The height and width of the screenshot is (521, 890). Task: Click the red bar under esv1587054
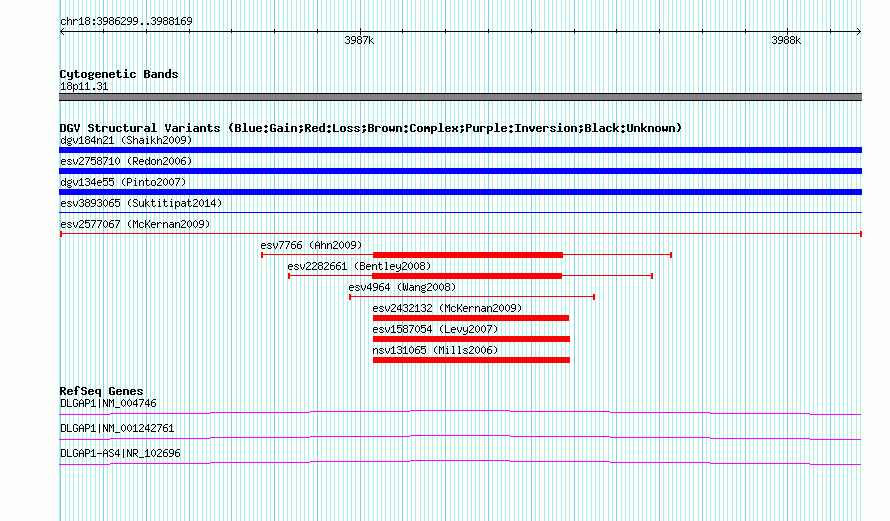click(x=472, y=339)
